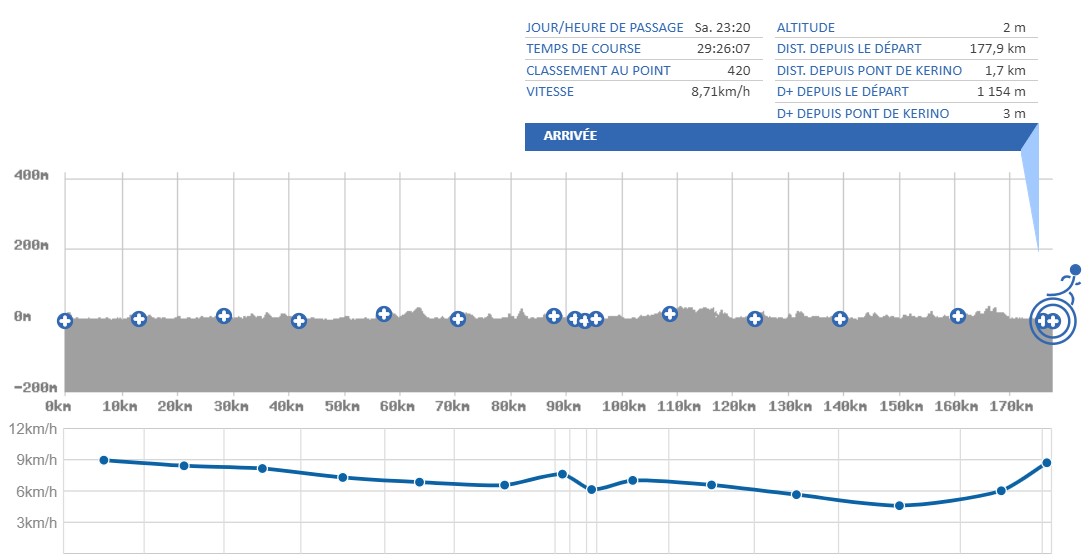Click the lowest speed point near 150km
Viewport: 1092px width, 560px height.
coord(899,506)
